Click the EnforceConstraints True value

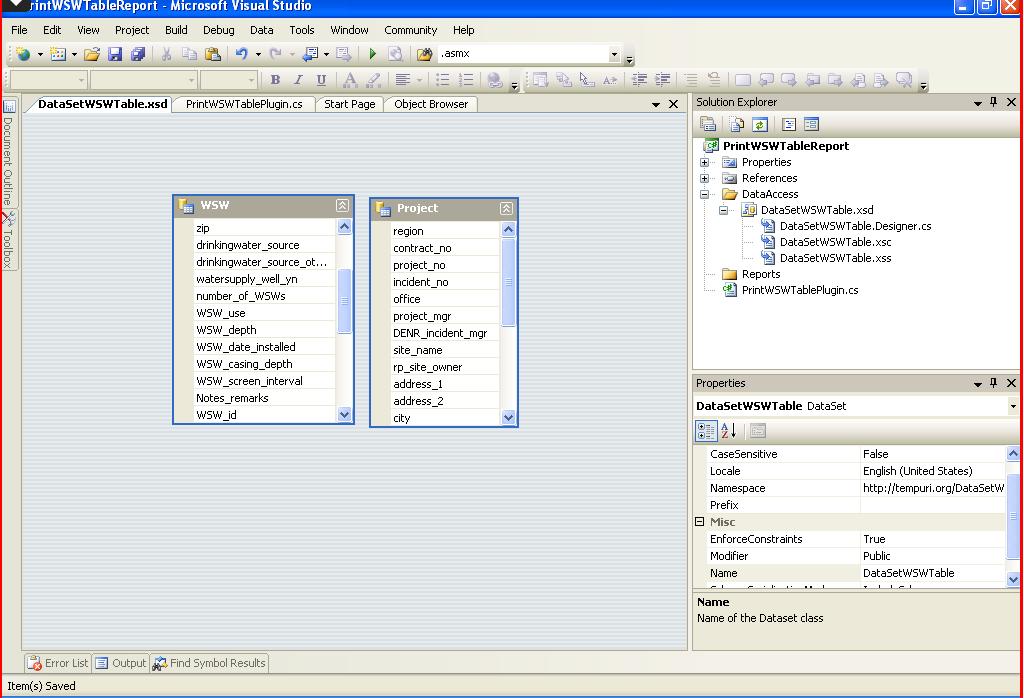coord(933,539)
